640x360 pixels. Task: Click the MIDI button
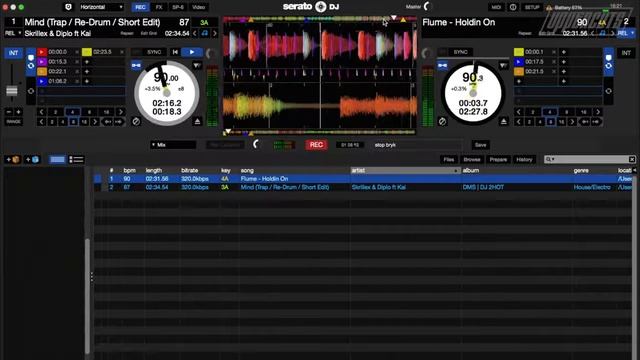click(x=496, y=7)
